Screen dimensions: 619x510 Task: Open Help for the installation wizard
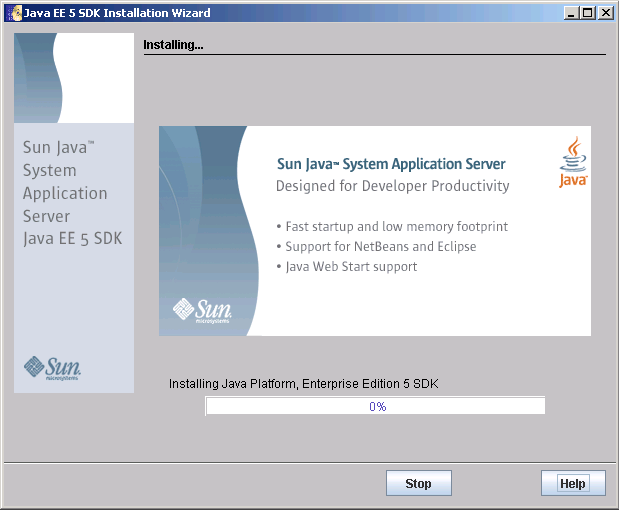point(573,483)
